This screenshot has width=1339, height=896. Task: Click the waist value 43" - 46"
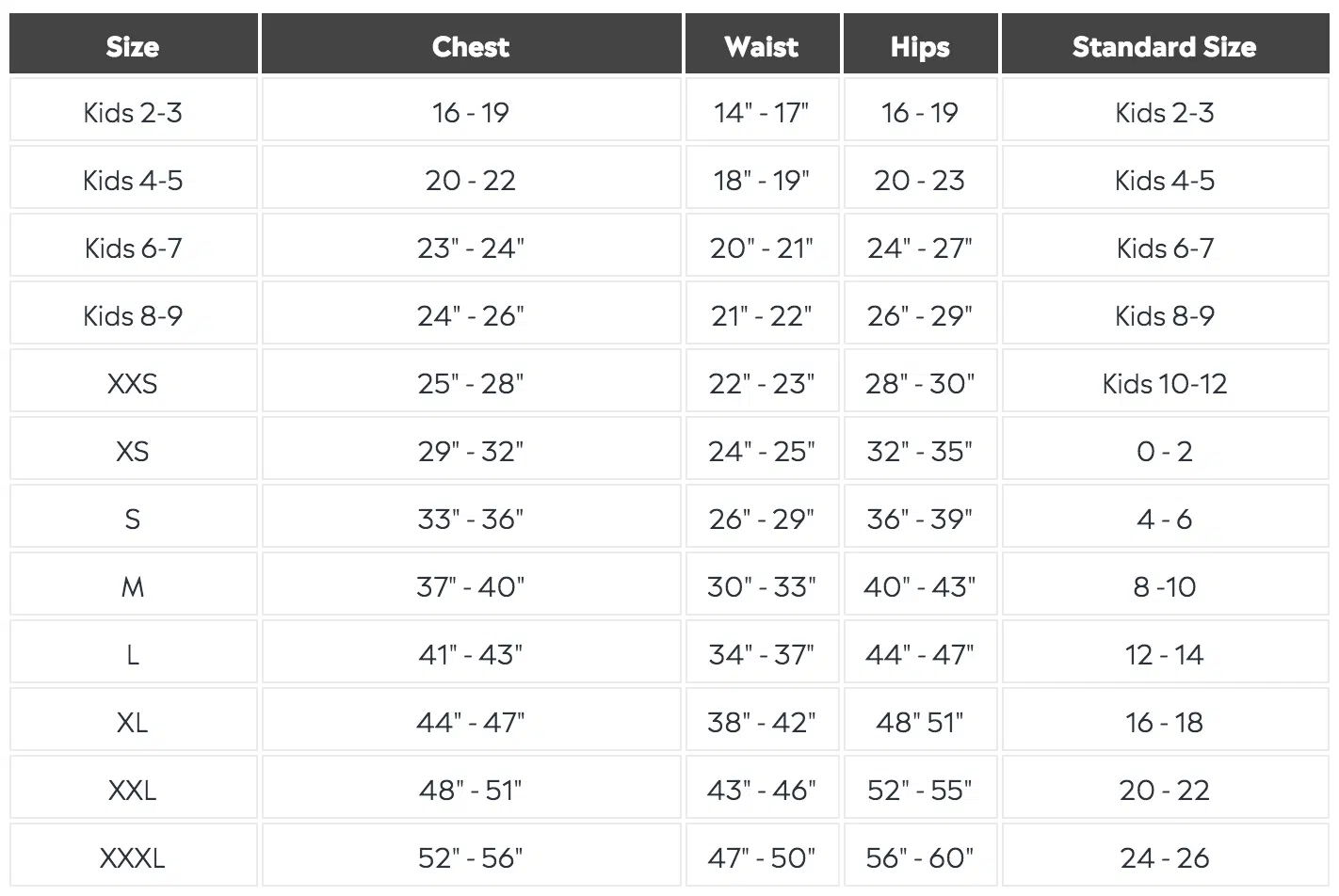(x=762, y=790)
